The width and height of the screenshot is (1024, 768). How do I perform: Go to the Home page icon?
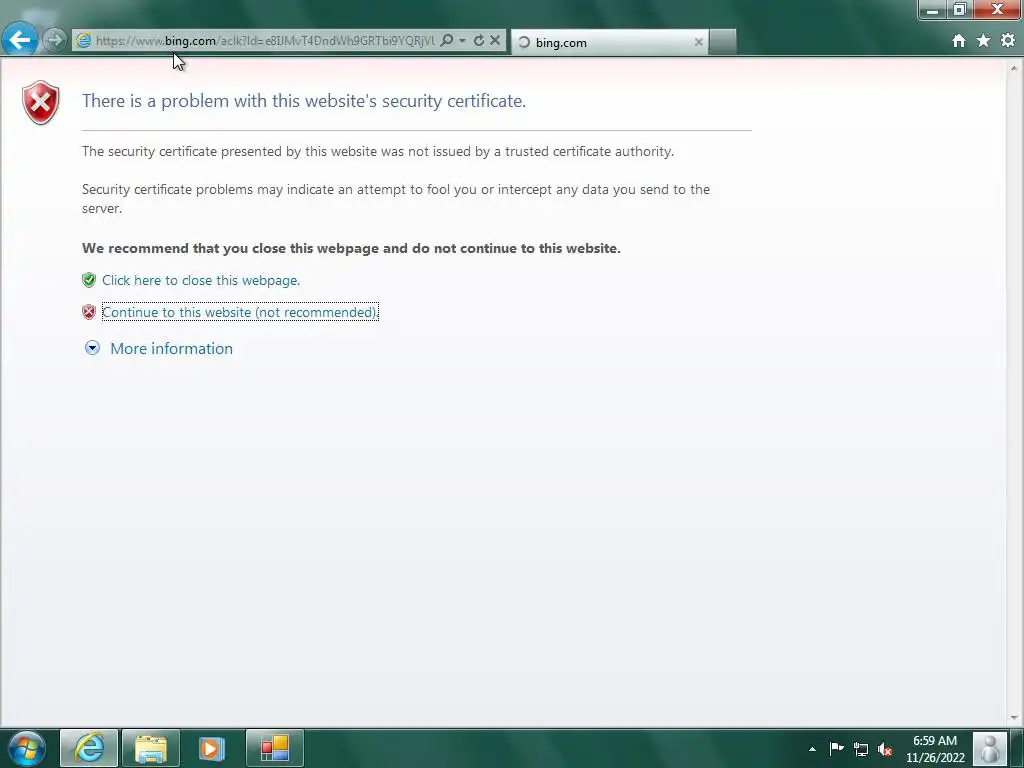click(959, 41)
